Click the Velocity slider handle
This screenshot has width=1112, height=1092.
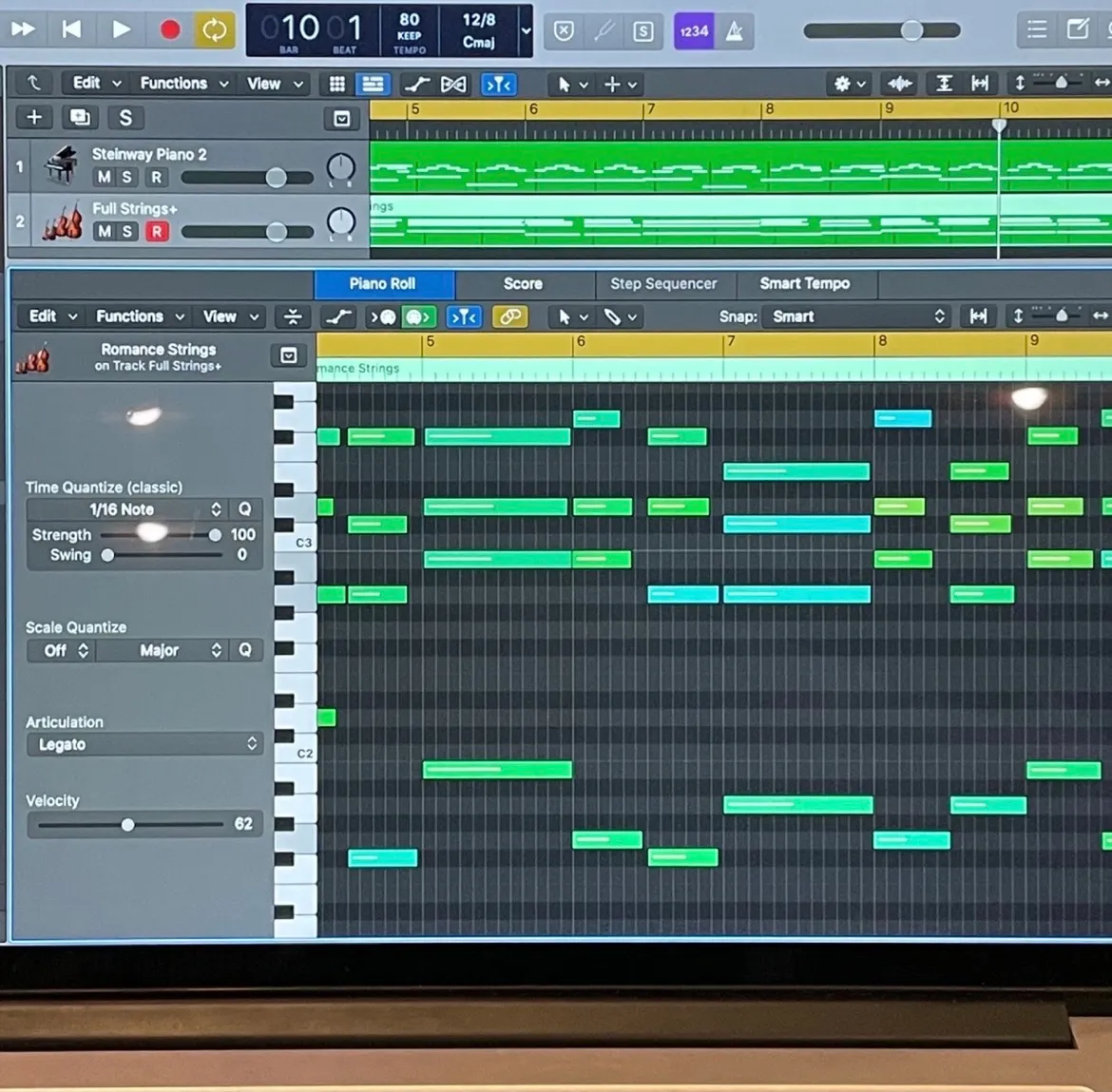[x=127, y=824]
